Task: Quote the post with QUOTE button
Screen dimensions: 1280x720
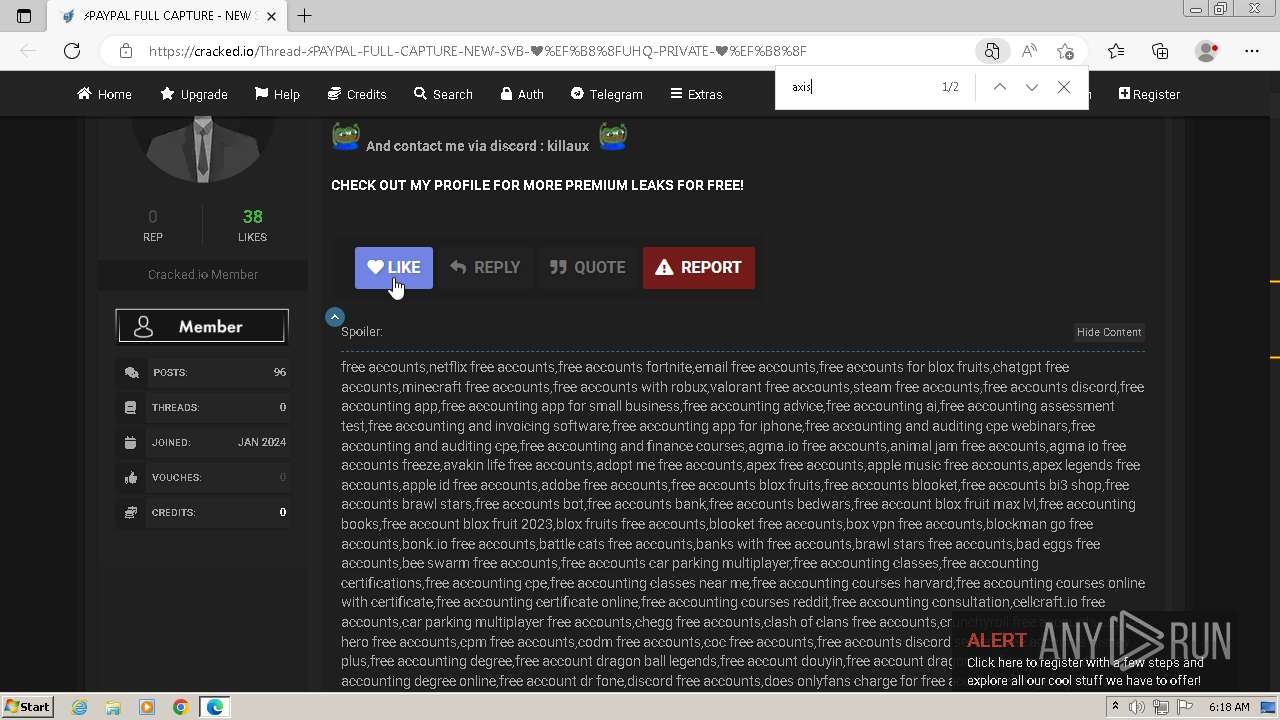Action: (587, 267)
